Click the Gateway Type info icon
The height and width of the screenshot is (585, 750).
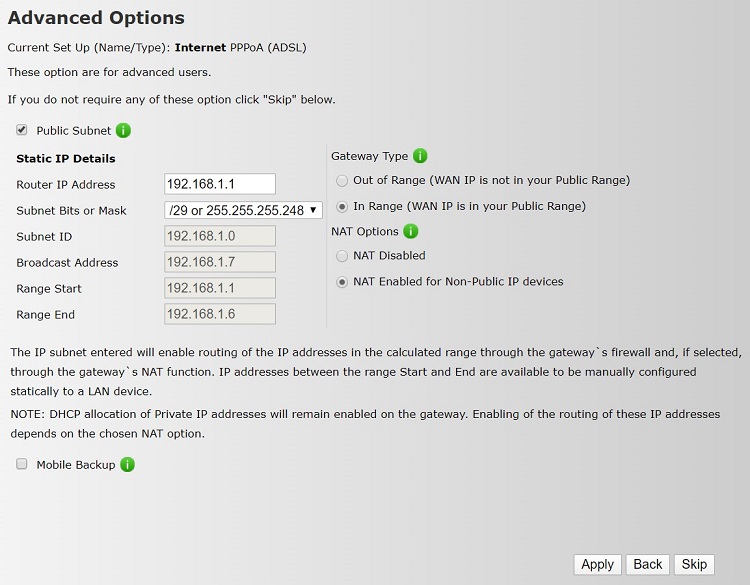(420, 156)
